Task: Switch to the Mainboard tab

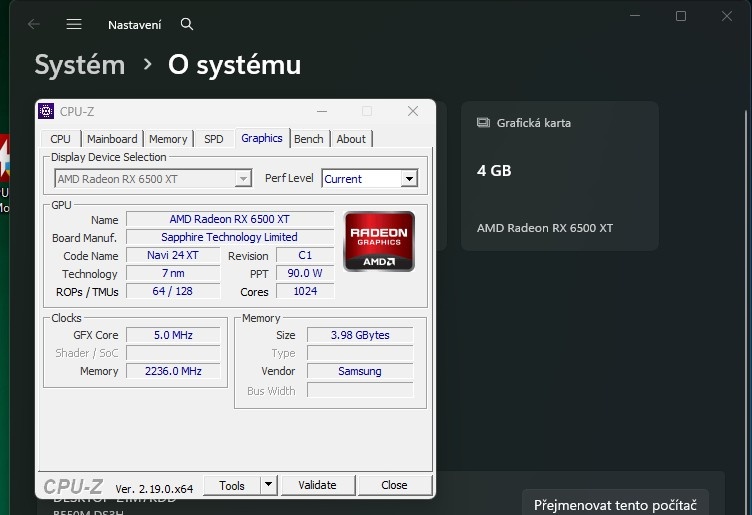Action: 112,139
